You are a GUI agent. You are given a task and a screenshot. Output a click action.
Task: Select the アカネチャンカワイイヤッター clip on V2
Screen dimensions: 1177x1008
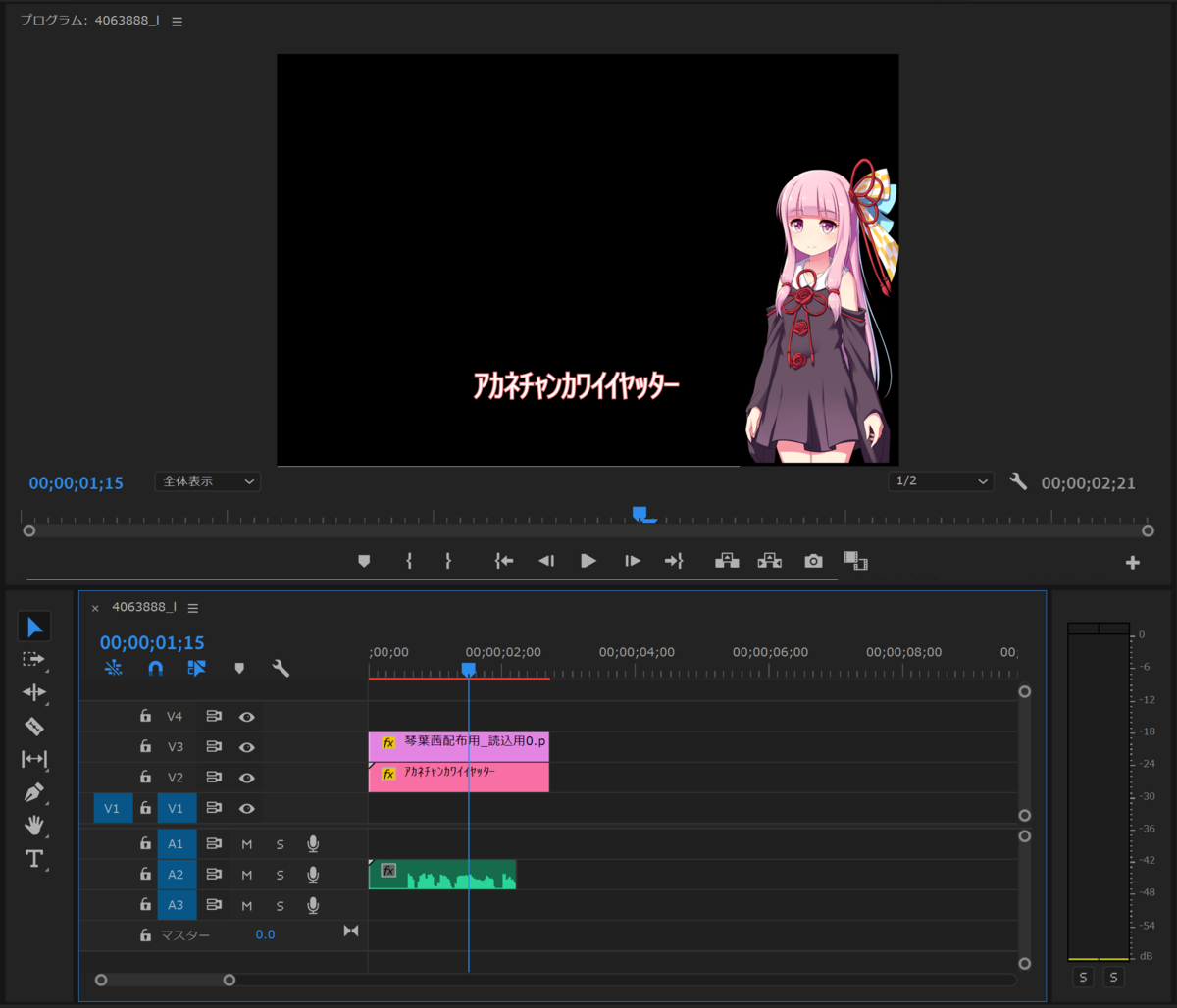459,778
